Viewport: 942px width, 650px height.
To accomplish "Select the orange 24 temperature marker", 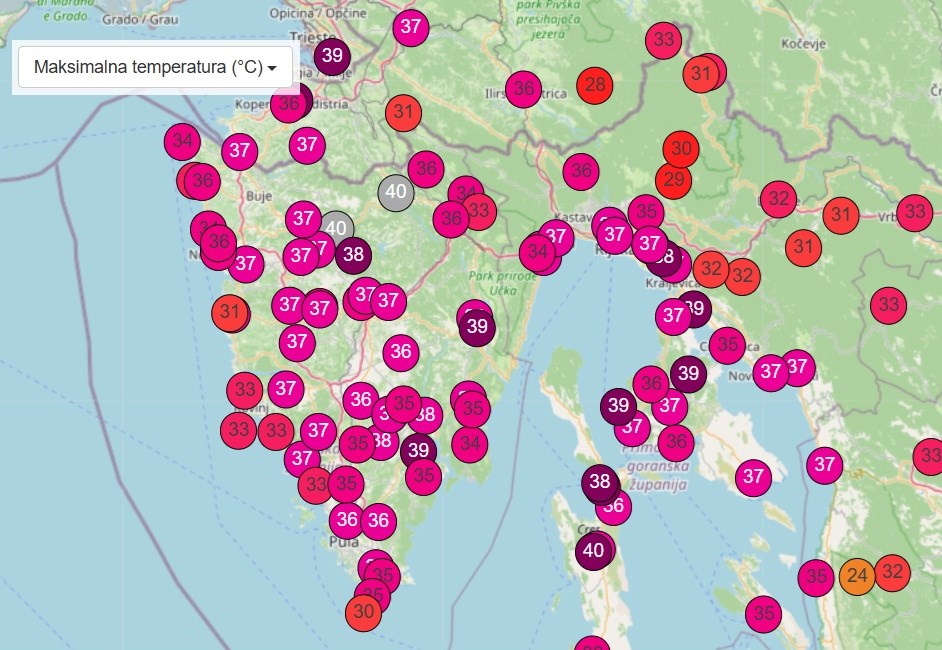I will 857,577.
